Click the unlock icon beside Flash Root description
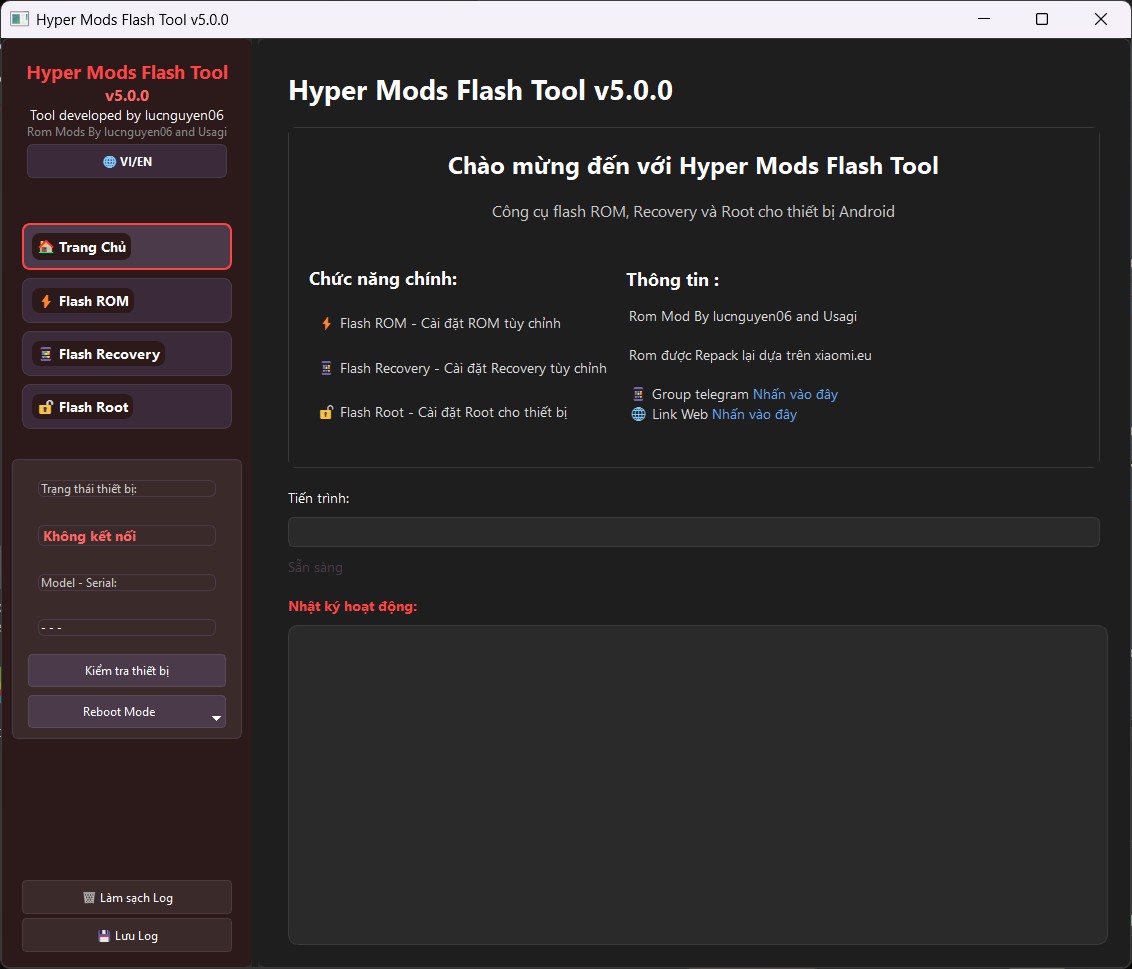 tap(325, 411)
